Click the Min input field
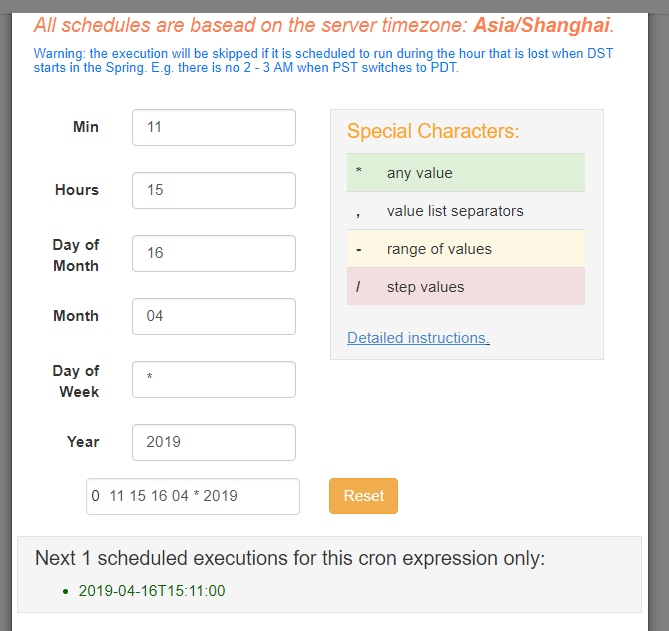 pyautogui.click(x=214, y=127)
